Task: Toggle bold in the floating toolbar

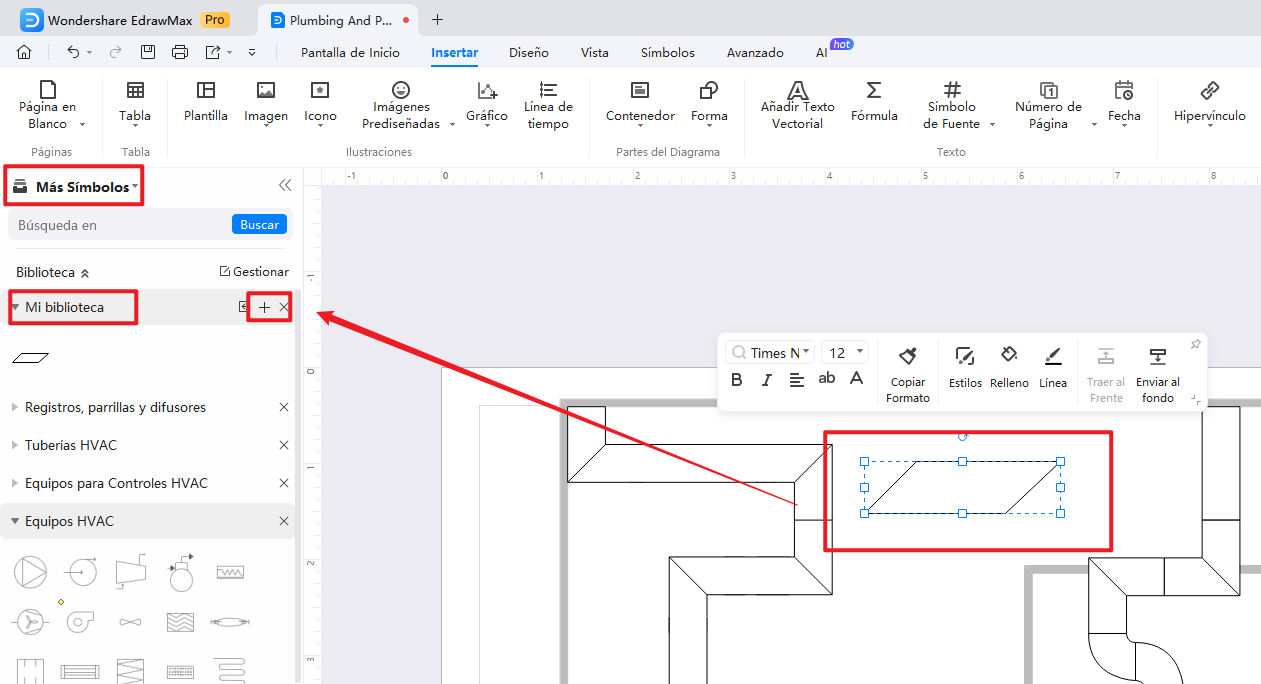Action: pos(737,379)
